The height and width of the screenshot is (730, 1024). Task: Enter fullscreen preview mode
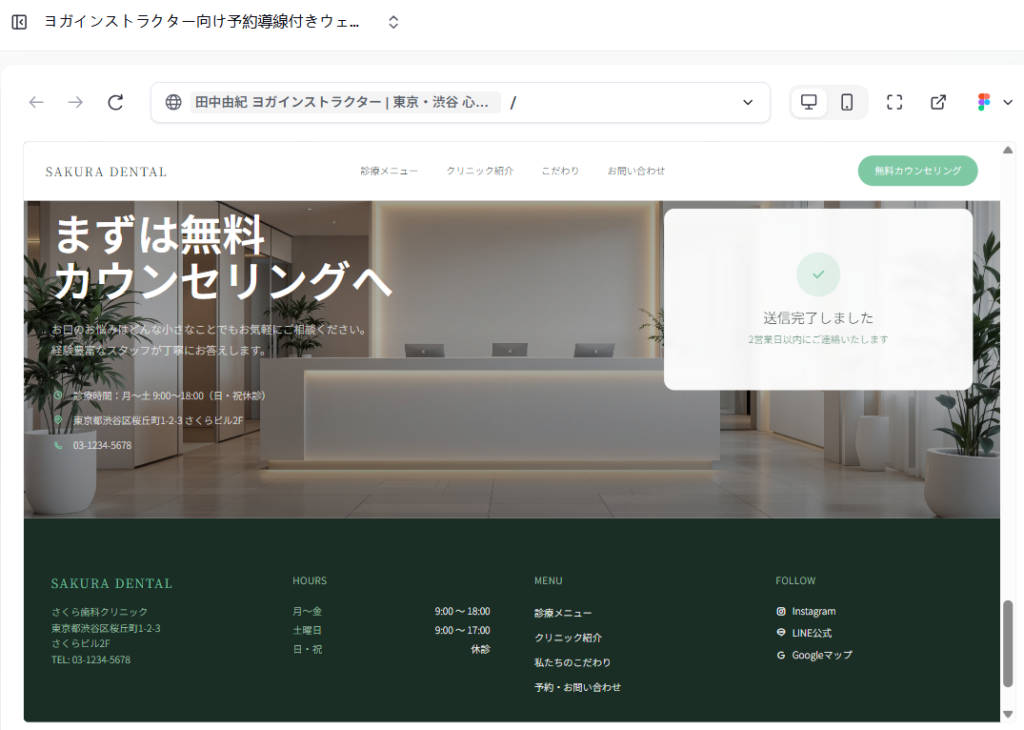(894, 102)
